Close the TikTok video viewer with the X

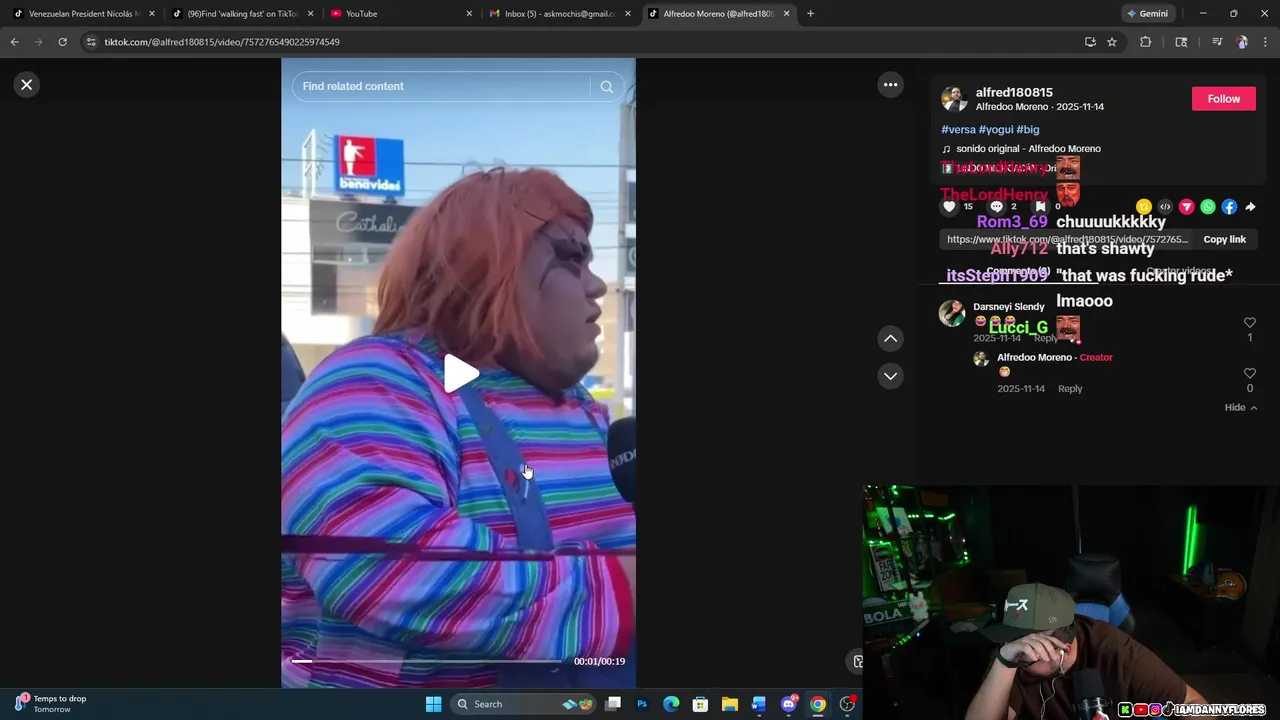(27, 85)
